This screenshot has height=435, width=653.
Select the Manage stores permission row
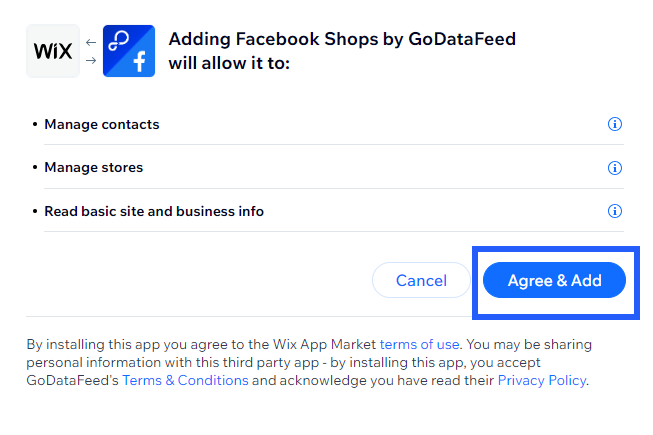tap(327, 167)
